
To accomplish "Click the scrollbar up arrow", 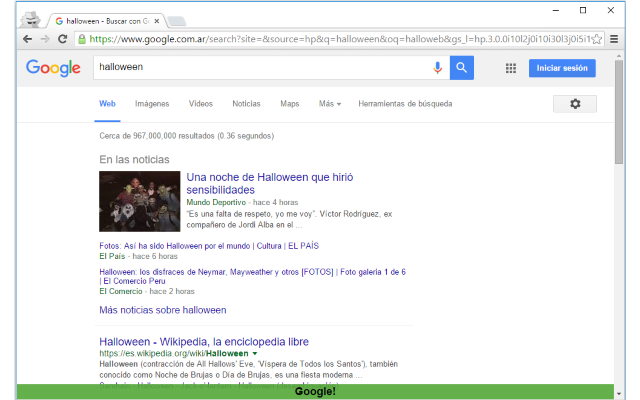I will pyautogui.click(x=619, y=56).
